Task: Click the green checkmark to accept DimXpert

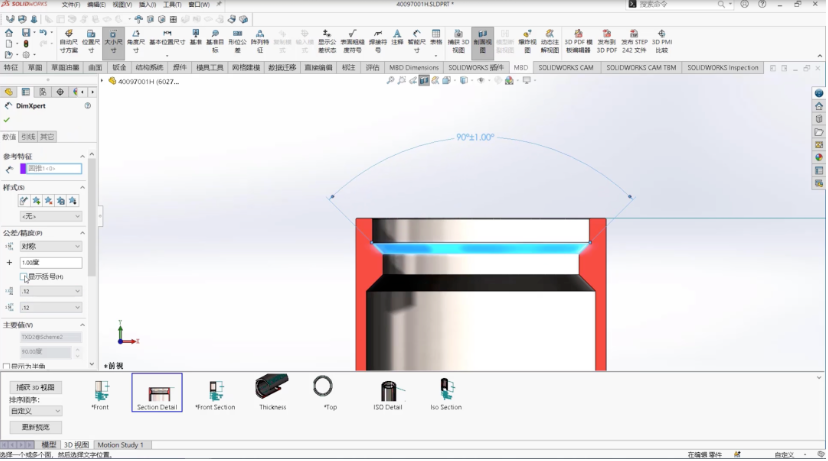Action: pos(7,120)
